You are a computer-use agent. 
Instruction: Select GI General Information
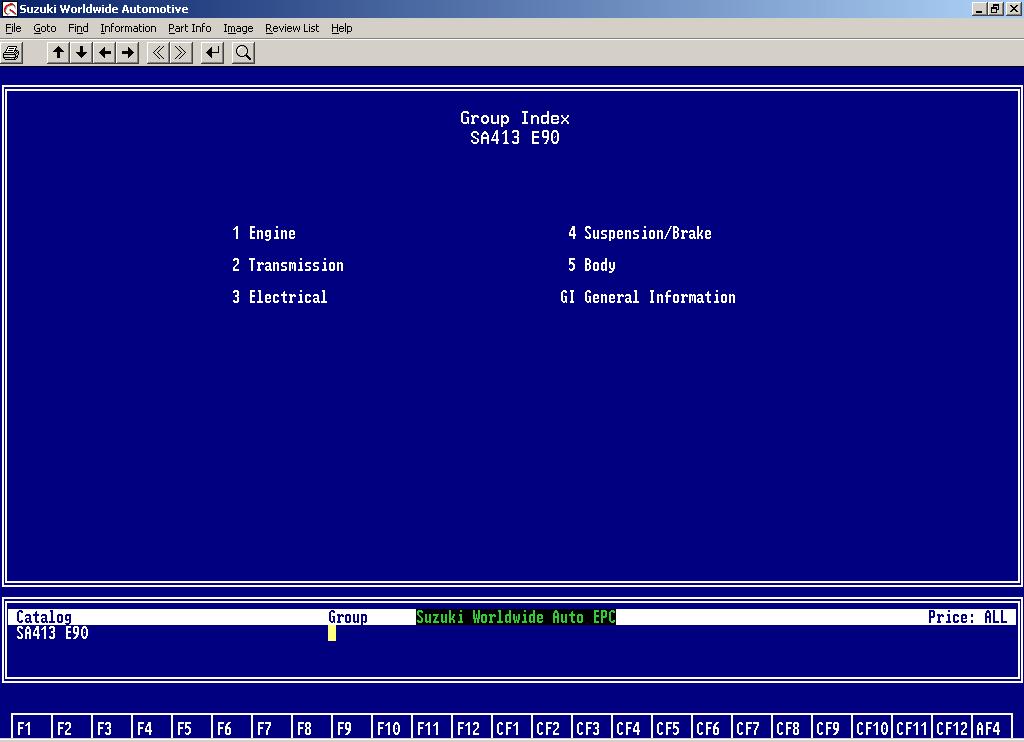648,297
